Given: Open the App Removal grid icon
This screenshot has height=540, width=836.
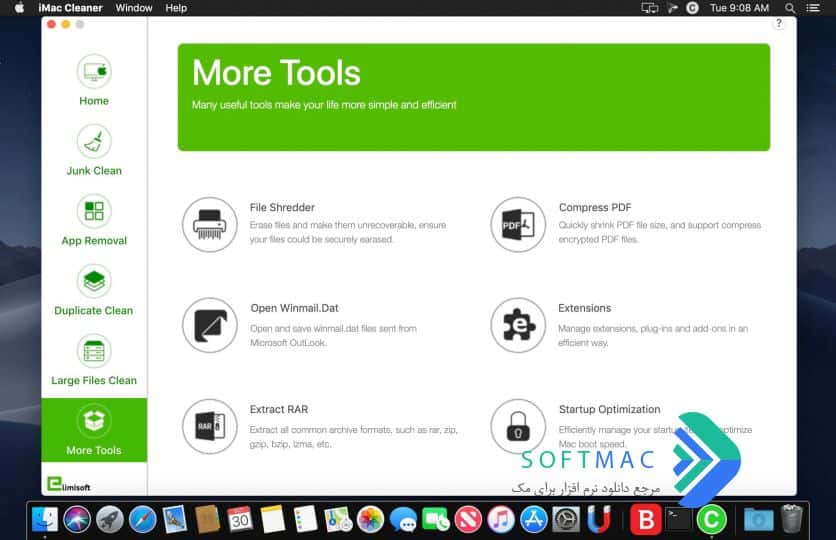Looking at the screenshot, I should 94,211.
